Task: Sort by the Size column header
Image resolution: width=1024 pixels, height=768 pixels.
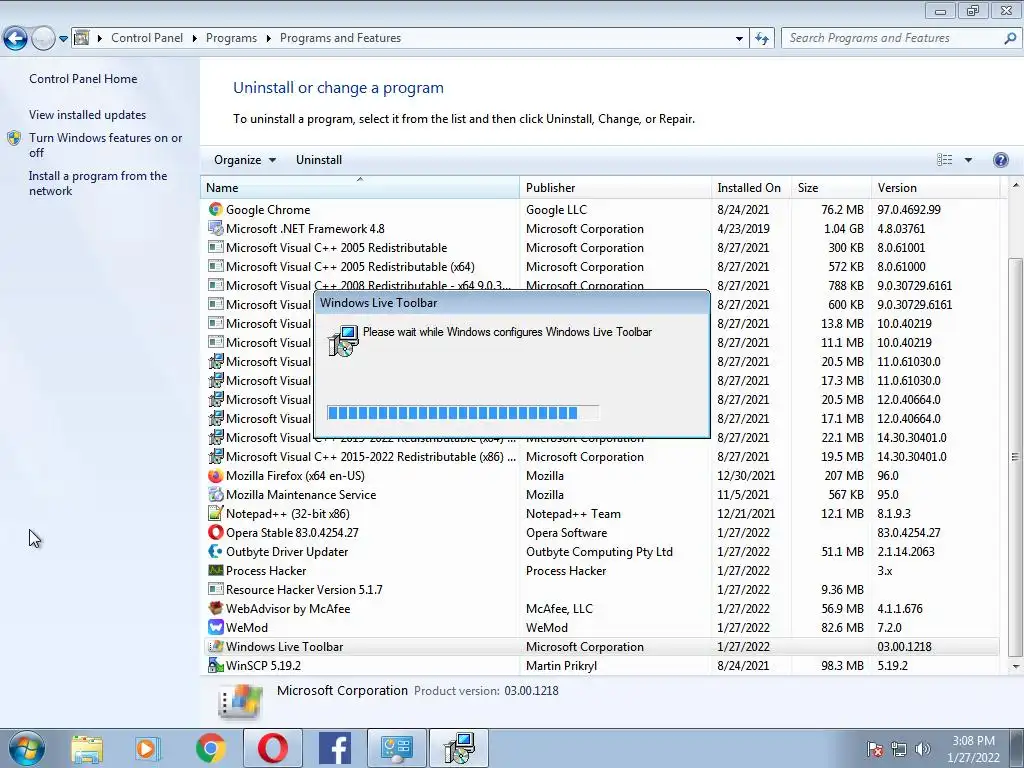Action: 831,187
